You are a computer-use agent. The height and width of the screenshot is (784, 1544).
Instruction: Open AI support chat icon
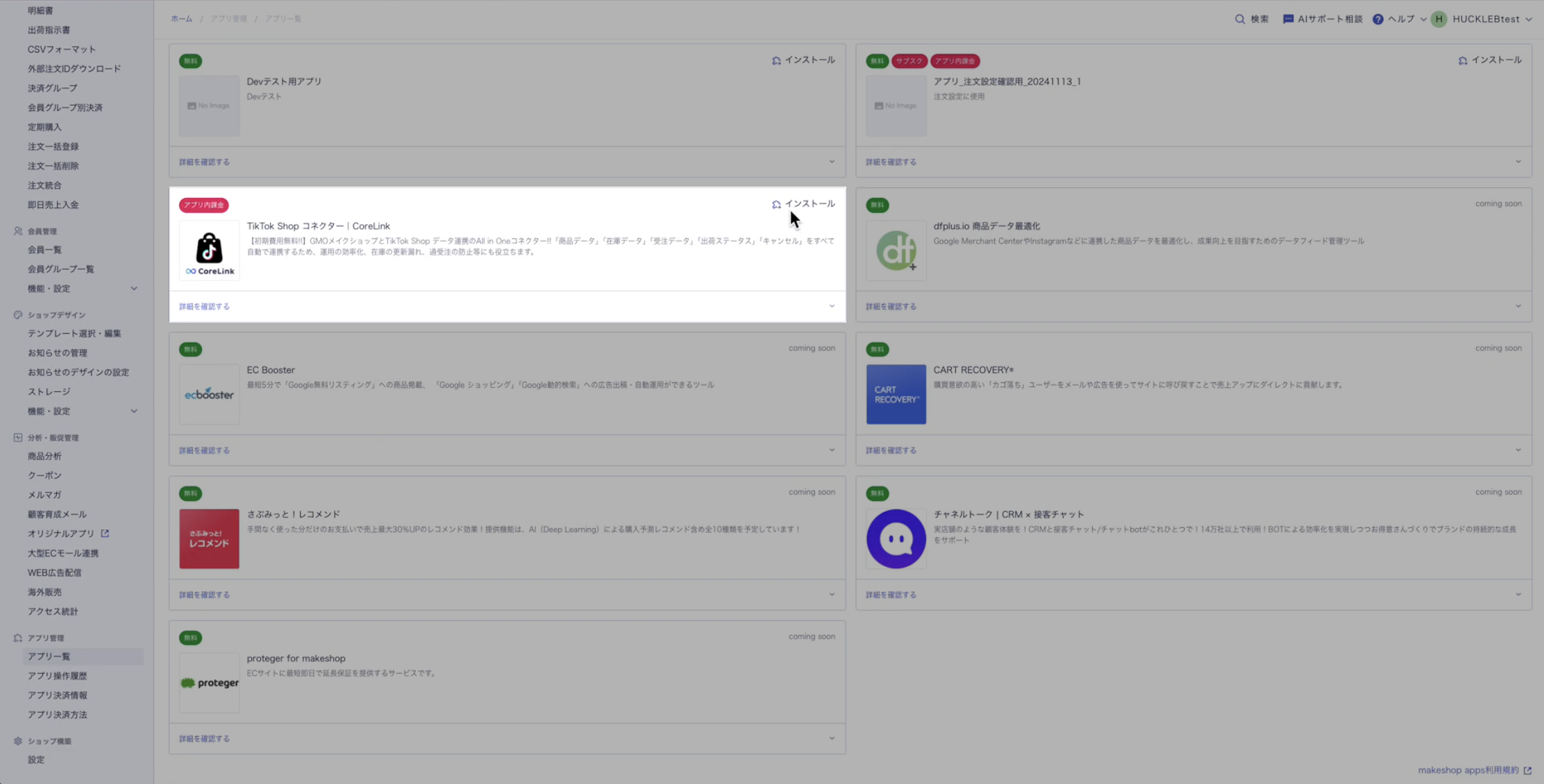[x=1289, y=19]
